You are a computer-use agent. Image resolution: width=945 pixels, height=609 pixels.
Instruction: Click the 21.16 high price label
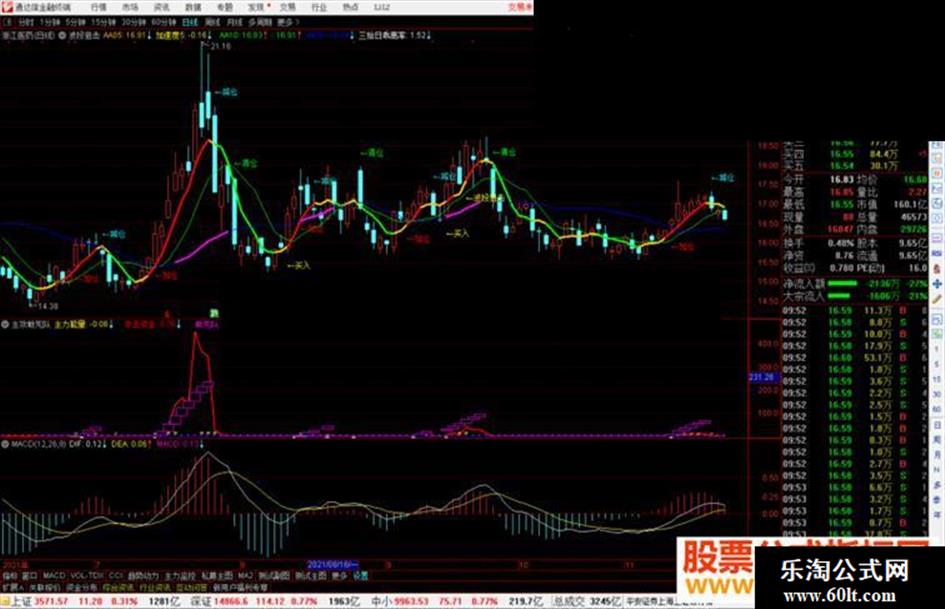coord(220,46)
